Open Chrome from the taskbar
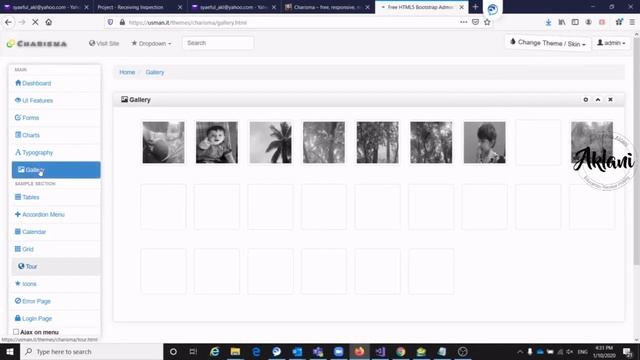 [x=400, y=351]
